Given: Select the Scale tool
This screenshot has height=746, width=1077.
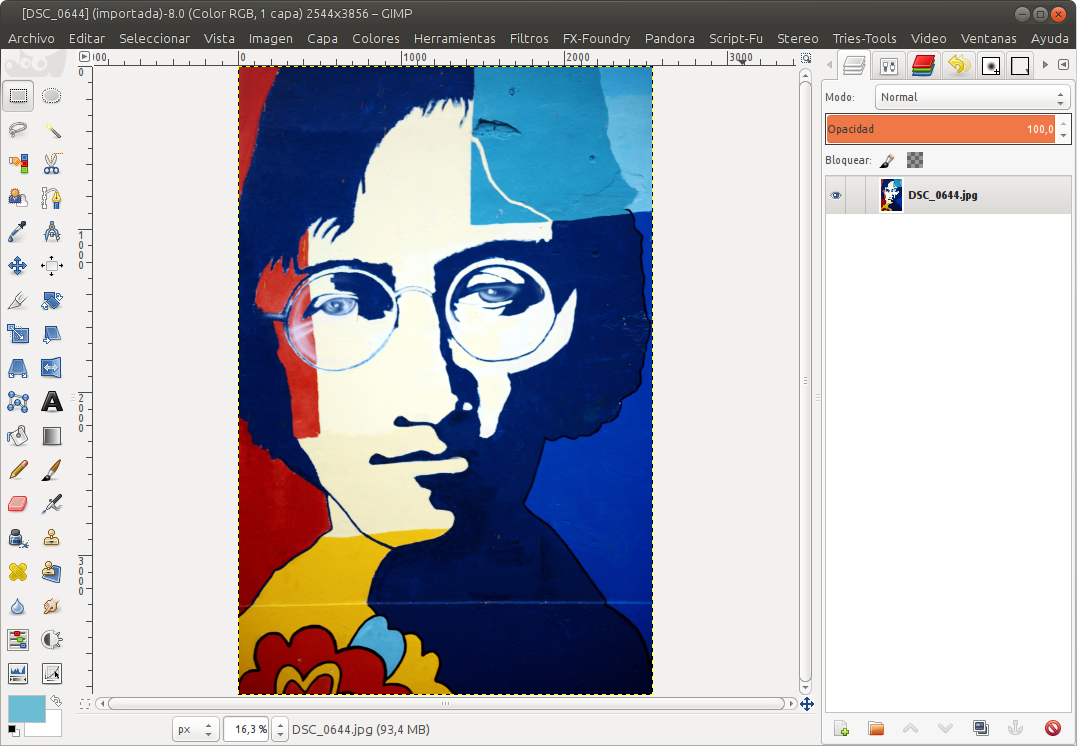Looking at the screenshot, I should pyautogui.click(x=18, y=334).
